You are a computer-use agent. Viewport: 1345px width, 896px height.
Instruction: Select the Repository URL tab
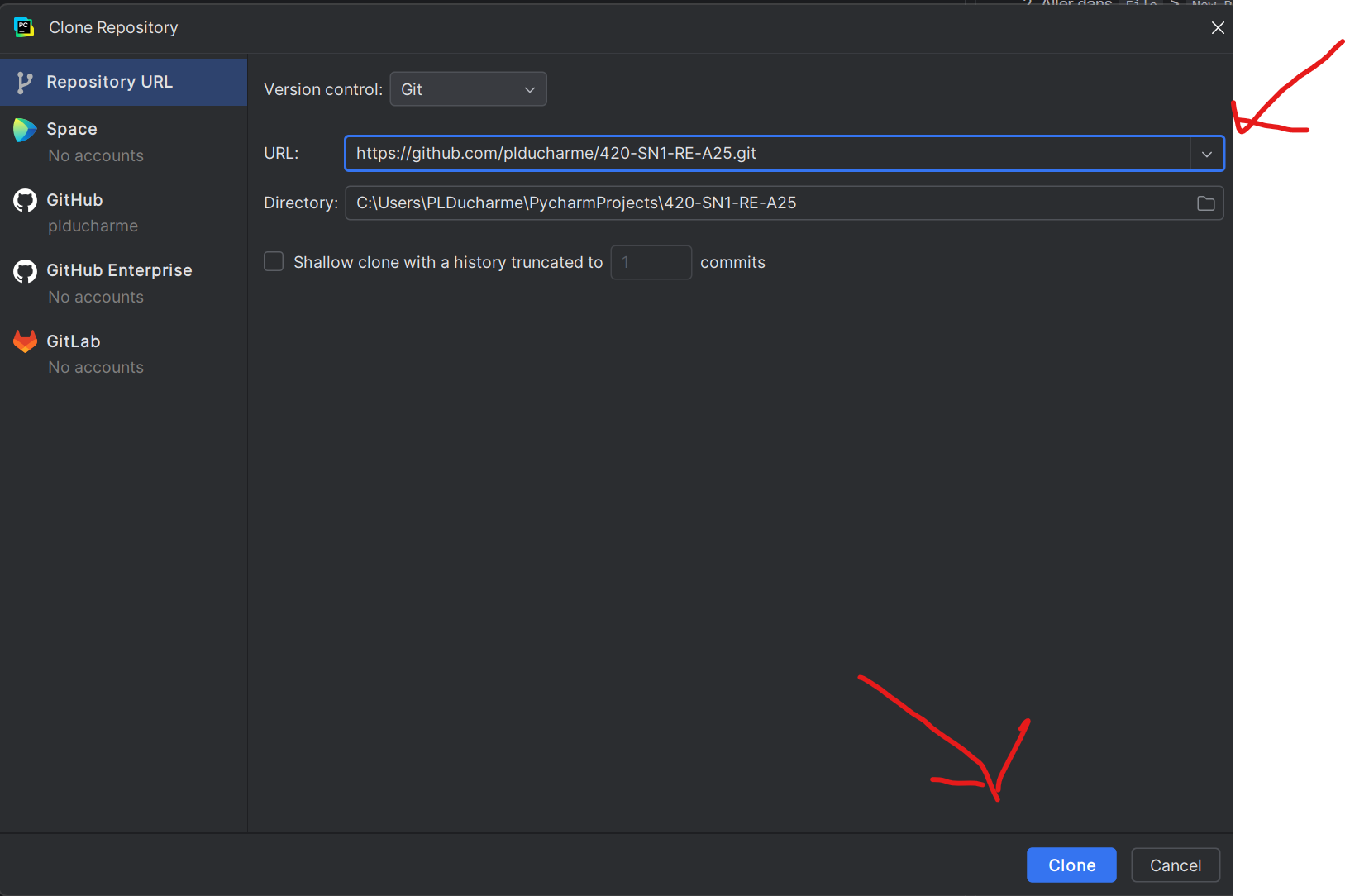(x=124, y=82)
